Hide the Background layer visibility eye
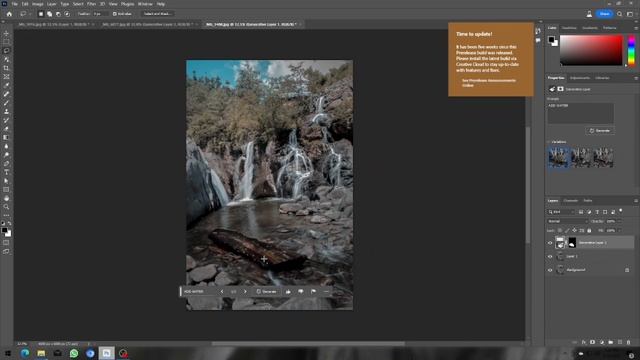 tap(550, 270)
